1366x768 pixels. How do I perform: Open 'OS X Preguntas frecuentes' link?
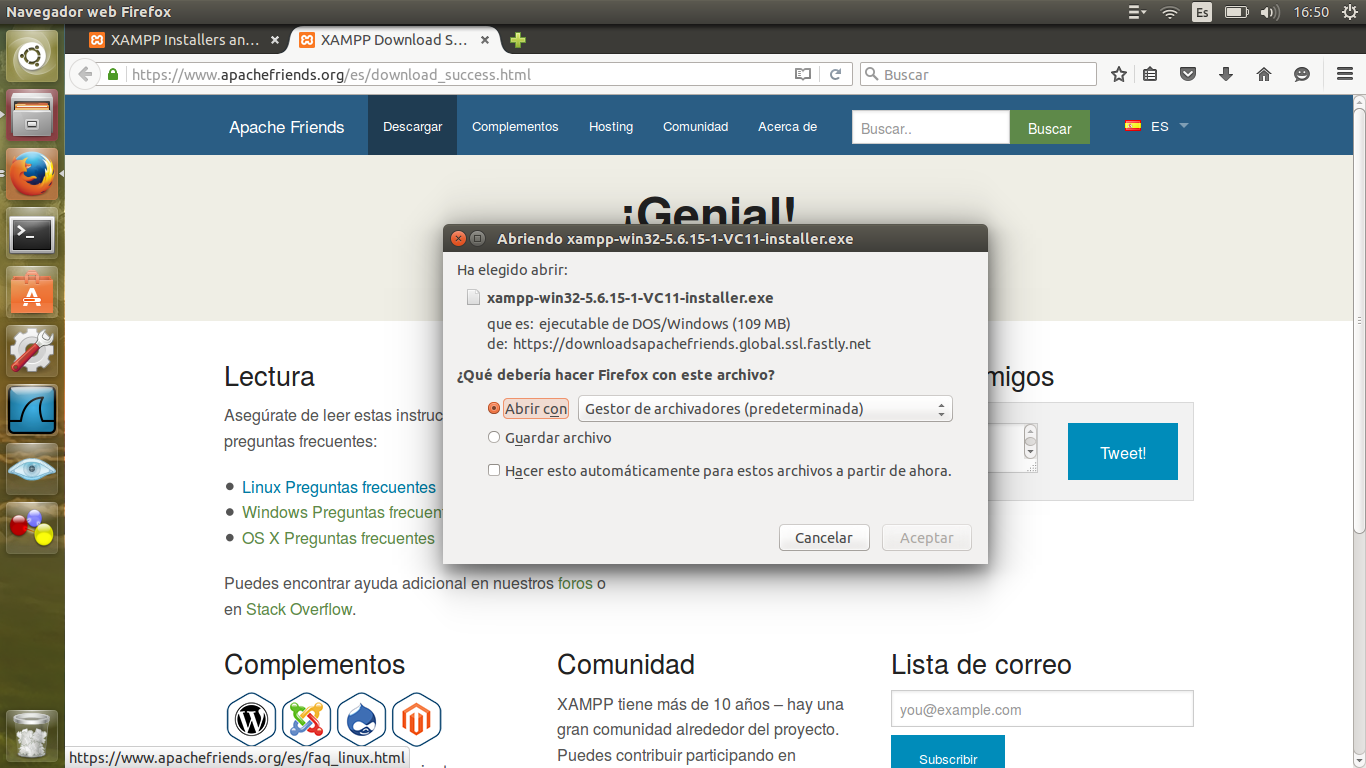click(338, 538)
